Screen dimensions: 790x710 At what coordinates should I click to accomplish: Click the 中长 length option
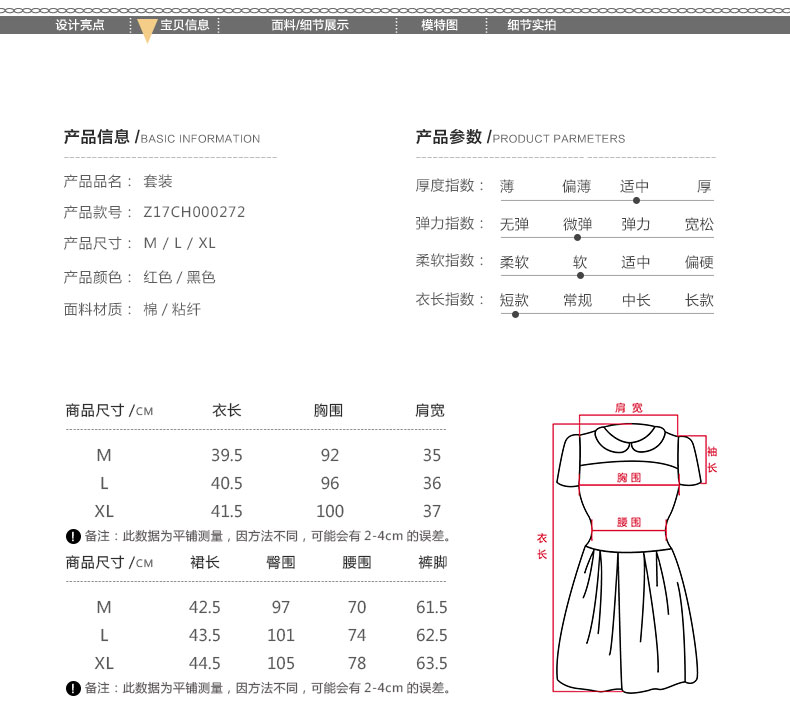tap(636, 300)
